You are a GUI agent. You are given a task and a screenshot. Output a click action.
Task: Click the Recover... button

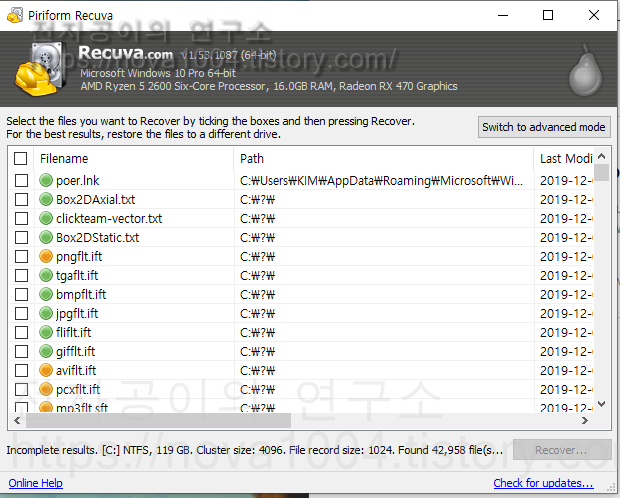(x=562, y=450)
